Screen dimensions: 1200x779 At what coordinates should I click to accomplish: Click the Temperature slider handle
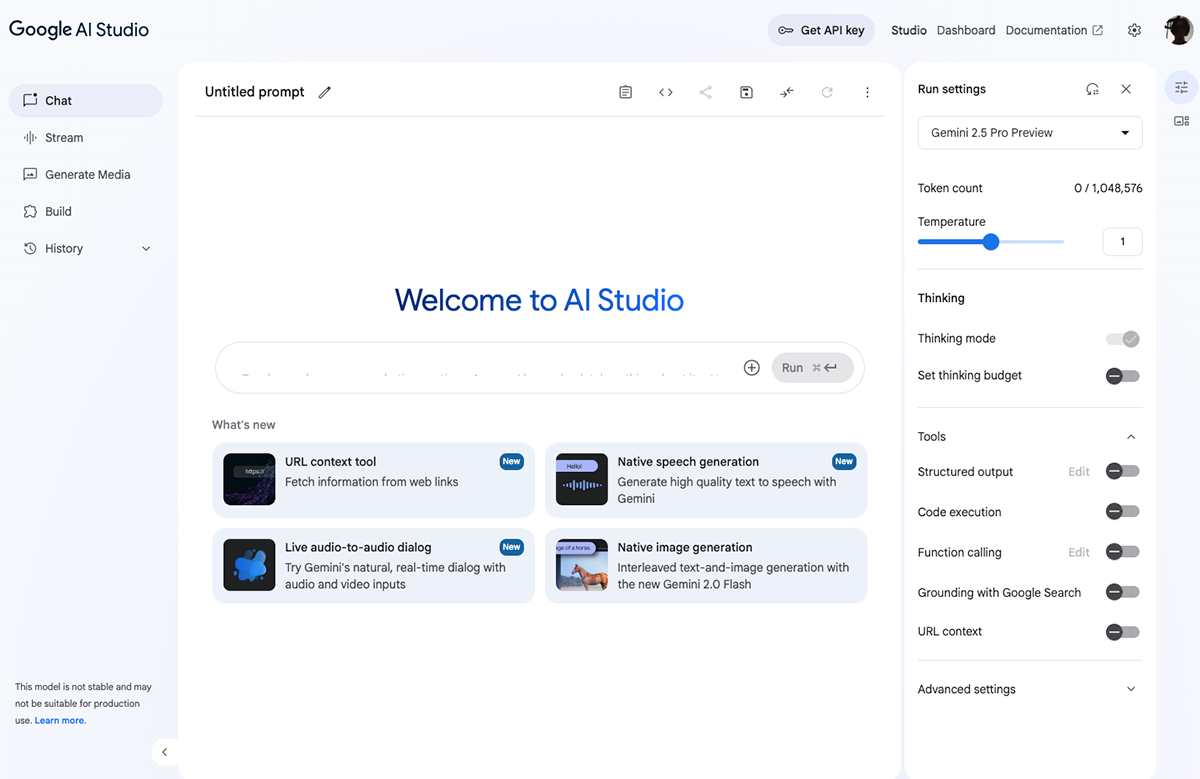(991, 242)
